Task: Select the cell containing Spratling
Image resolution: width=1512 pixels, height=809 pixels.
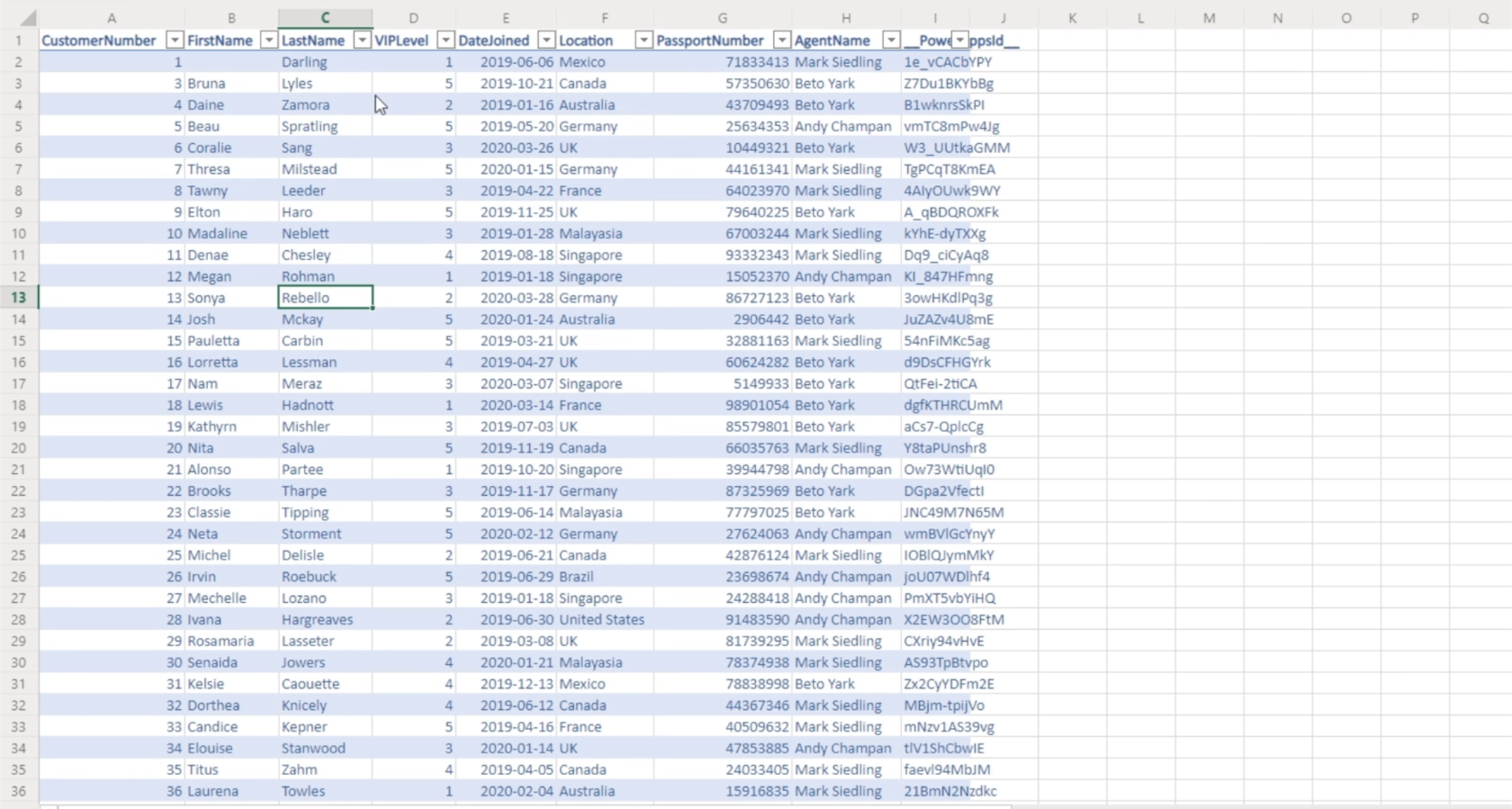Action: point(325,126)
